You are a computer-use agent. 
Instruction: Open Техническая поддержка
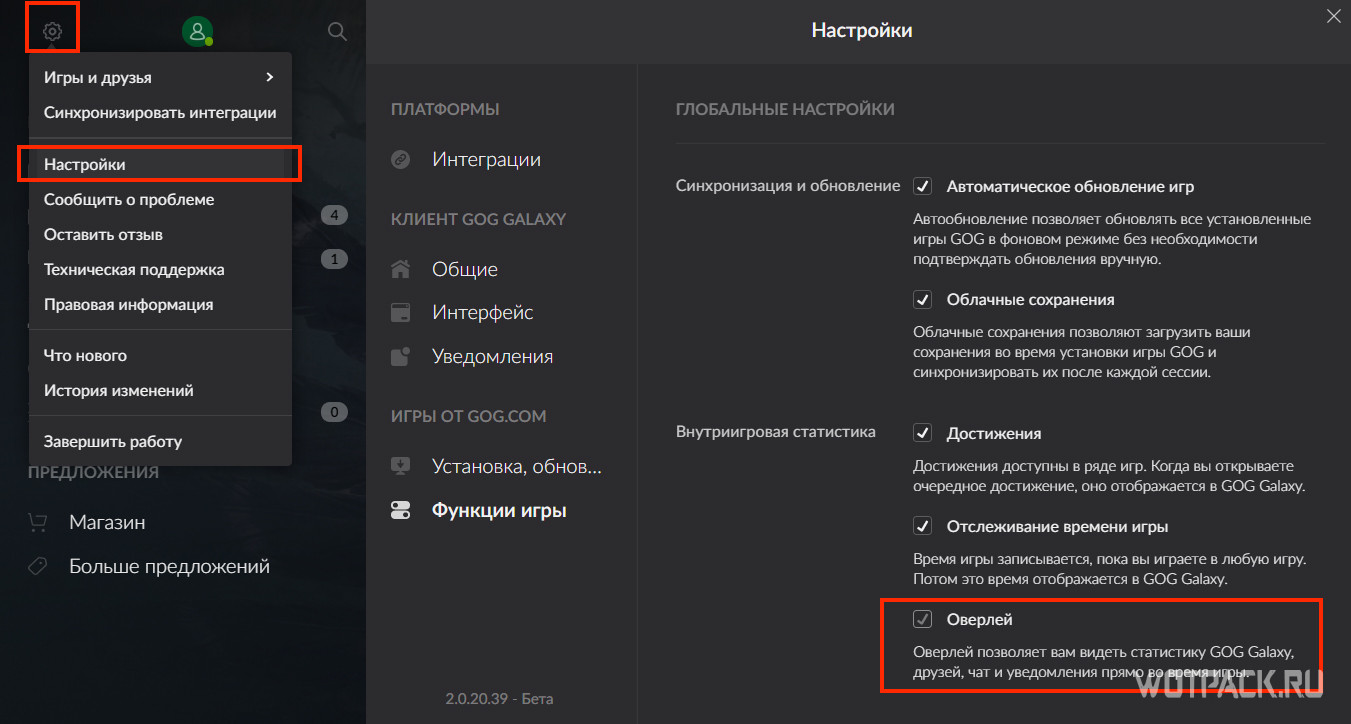(x=160, y=269)
